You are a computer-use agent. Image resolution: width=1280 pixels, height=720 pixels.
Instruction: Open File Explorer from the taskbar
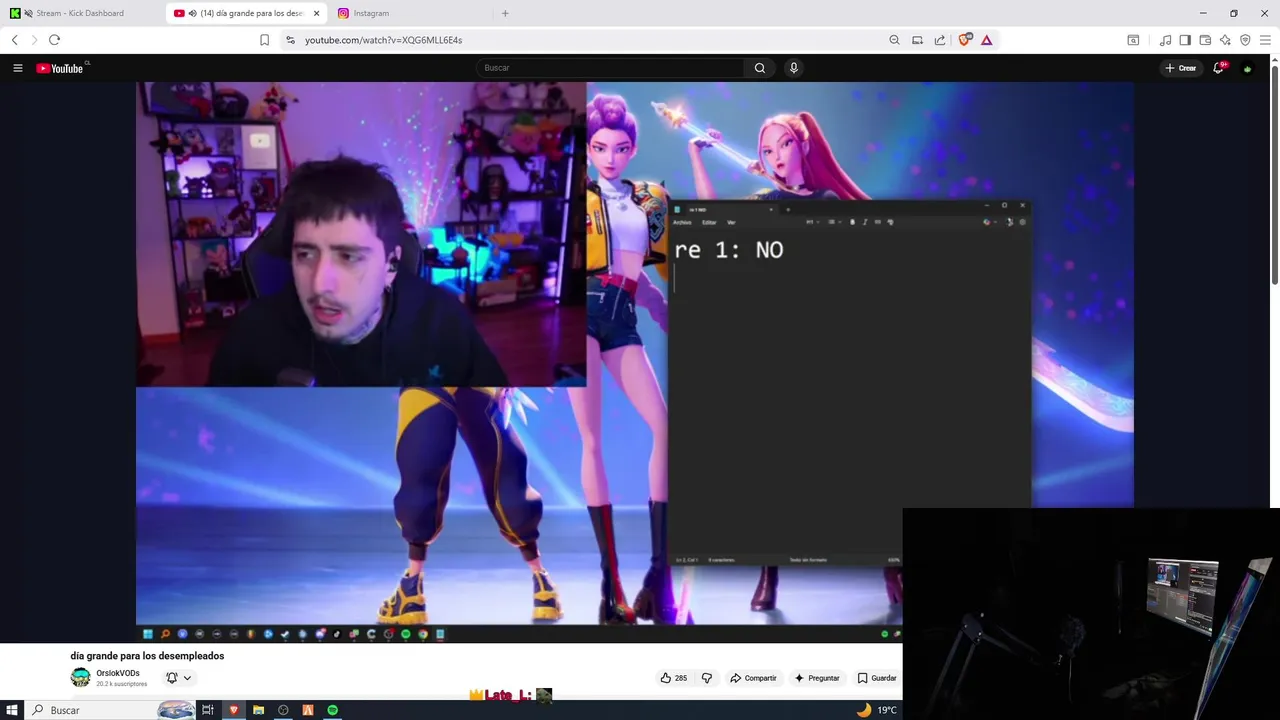pyautogui.click(x=258, y=710)
